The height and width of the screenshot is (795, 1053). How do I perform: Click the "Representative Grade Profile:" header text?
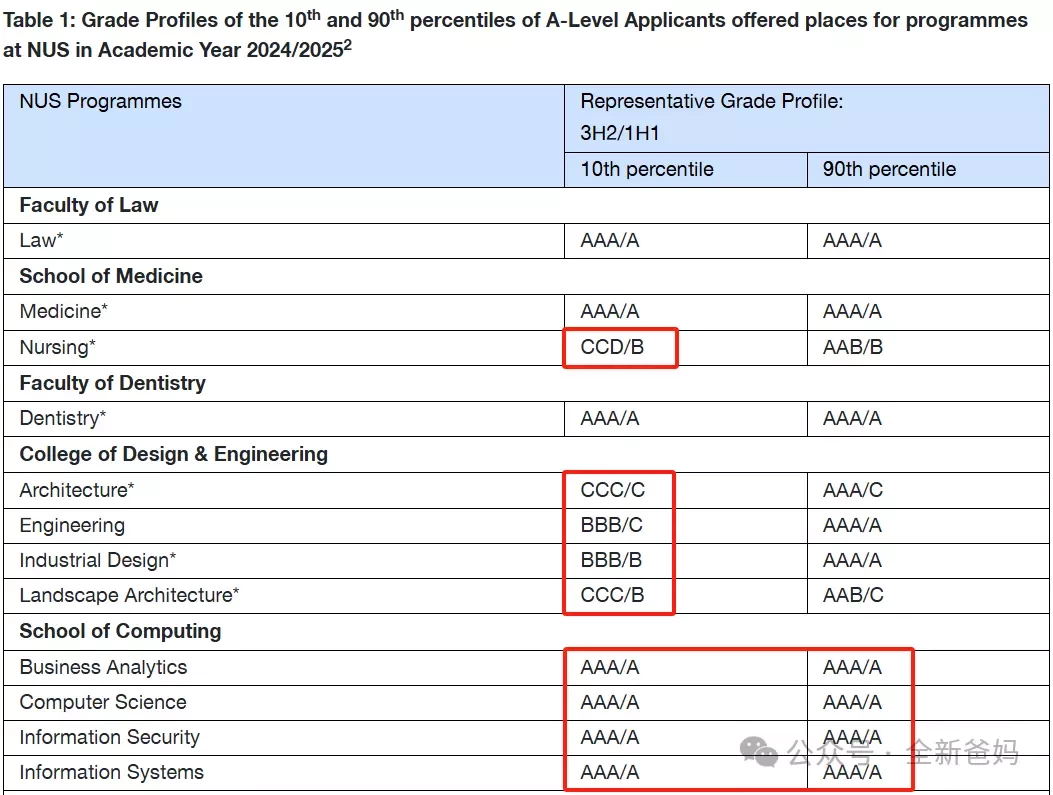[x=711, y=101]
